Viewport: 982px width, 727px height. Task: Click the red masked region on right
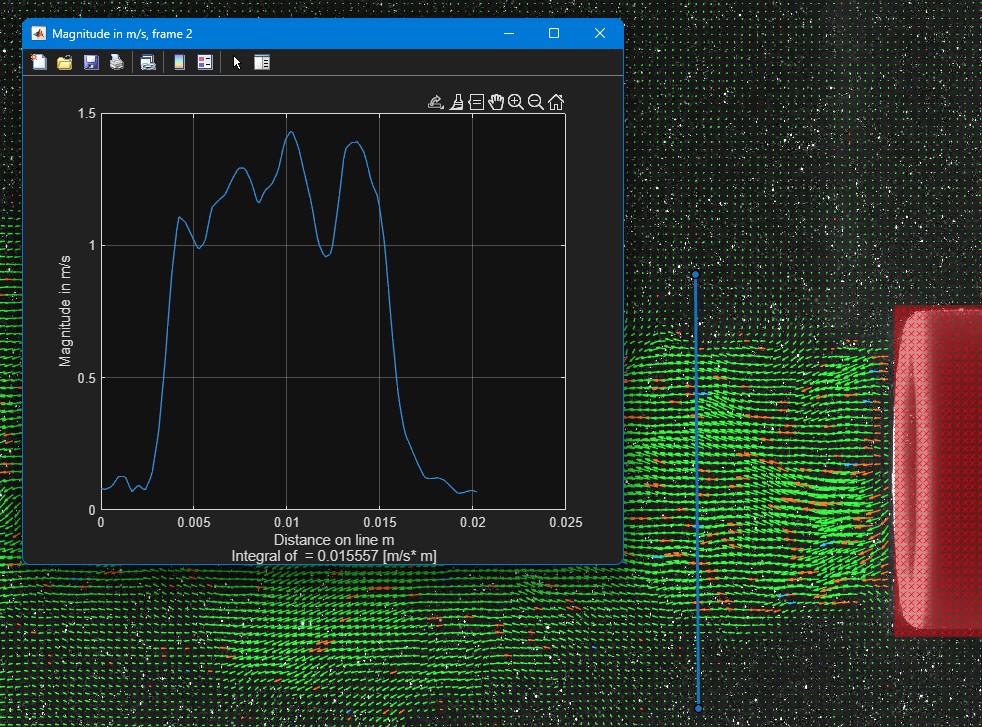(937, 471)
